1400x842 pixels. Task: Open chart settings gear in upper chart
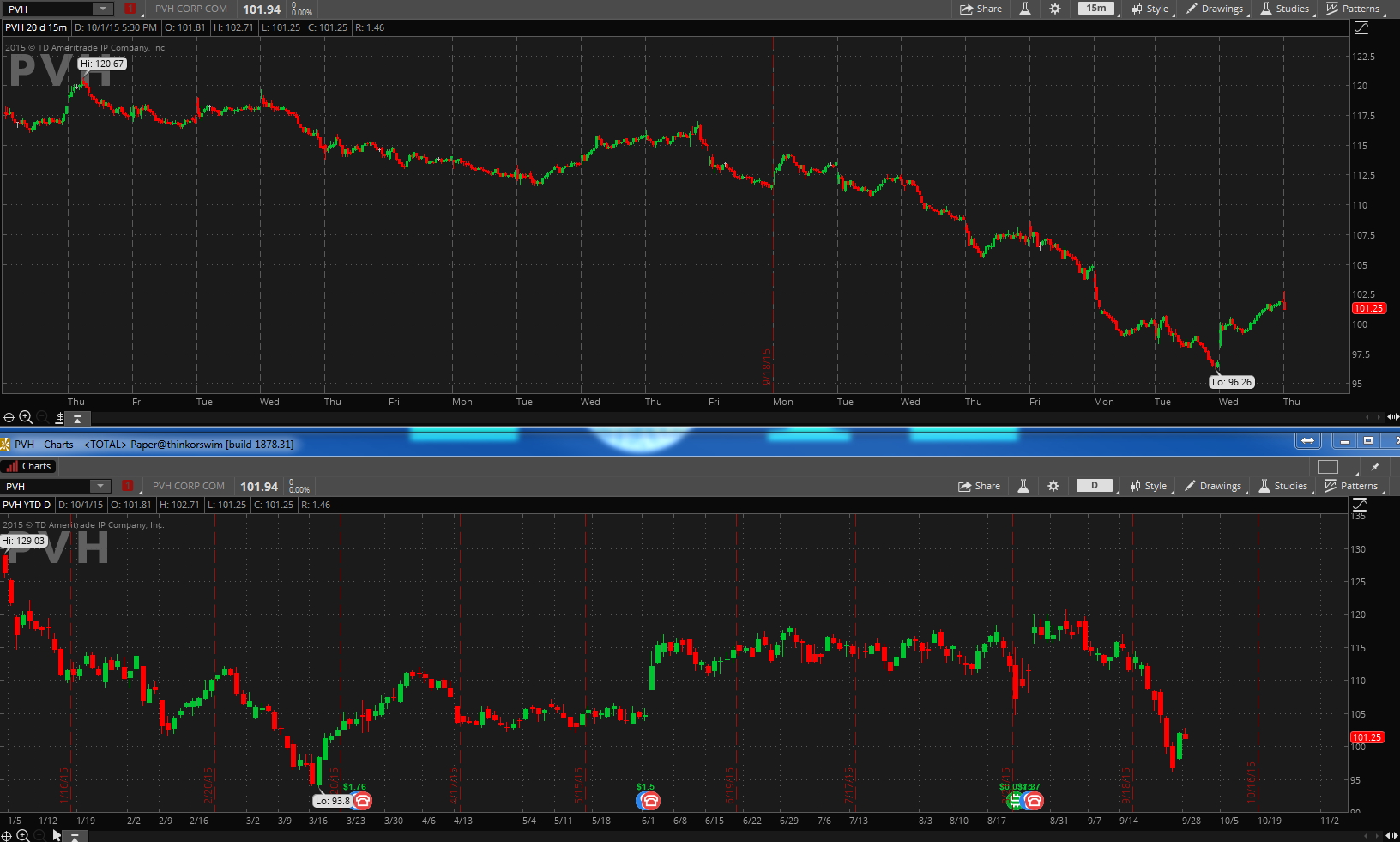coord(1055,9)
